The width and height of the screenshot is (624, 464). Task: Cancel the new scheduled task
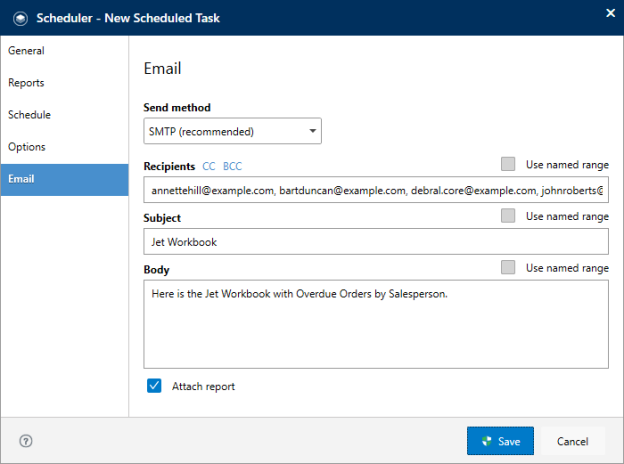[x=573, y=441]
